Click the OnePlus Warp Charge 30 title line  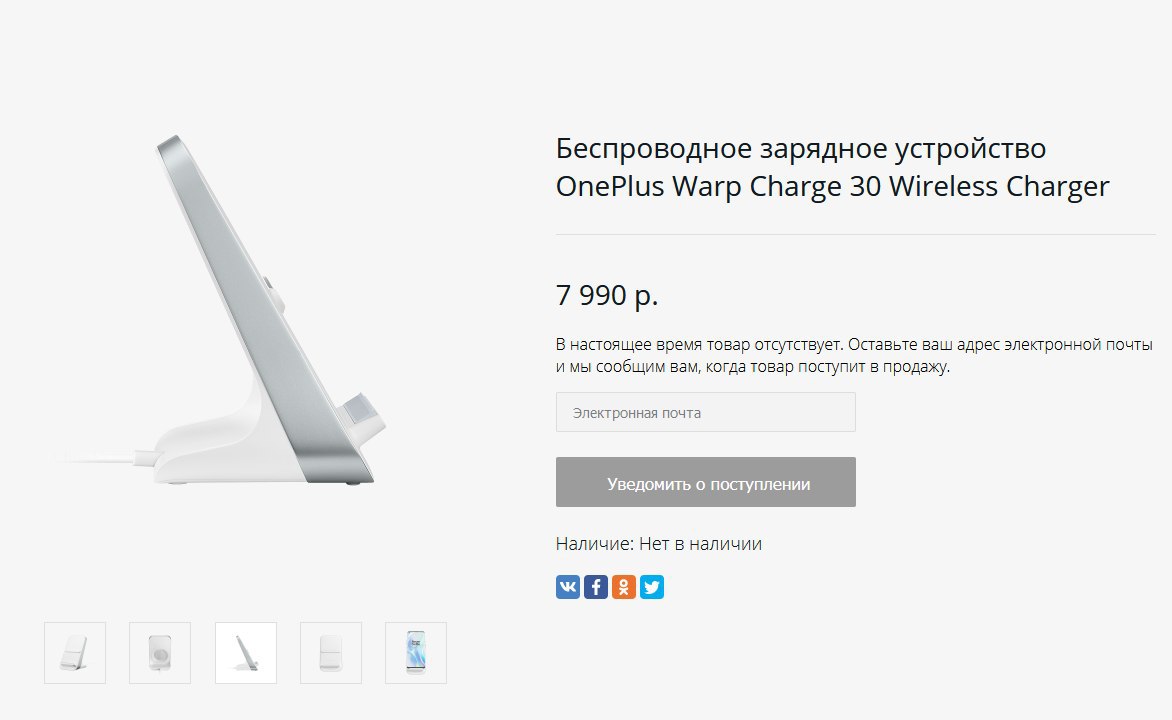point(833,186)
